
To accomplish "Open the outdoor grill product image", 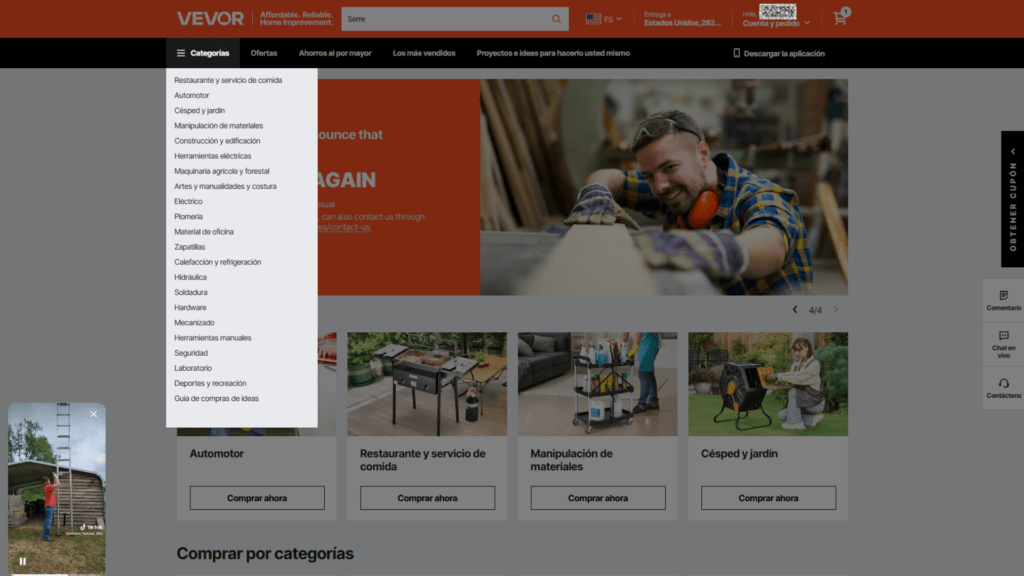I will 427,384.
